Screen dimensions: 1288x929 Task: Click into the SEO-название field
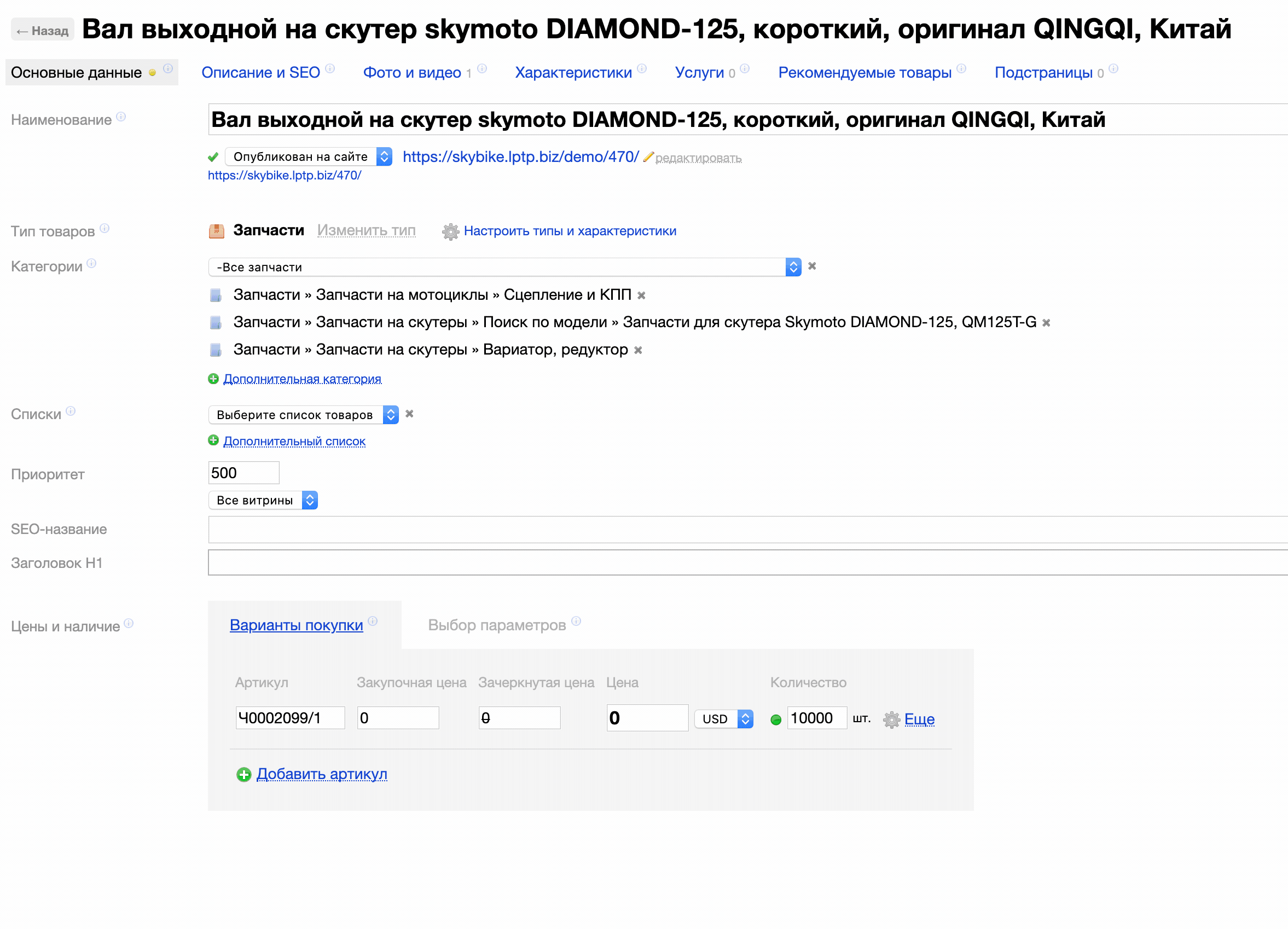point(747,529)
